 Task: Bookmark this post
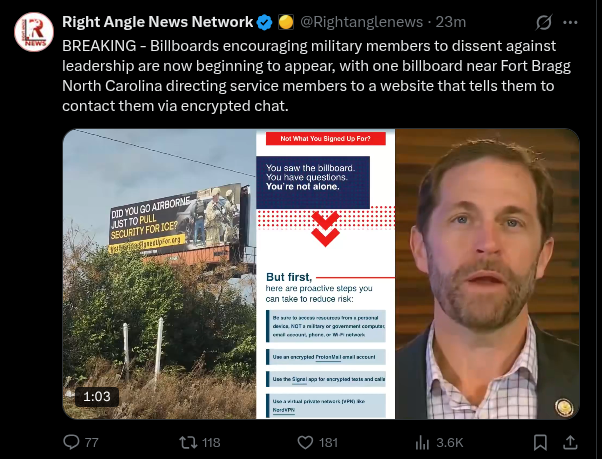pos(540,442)
